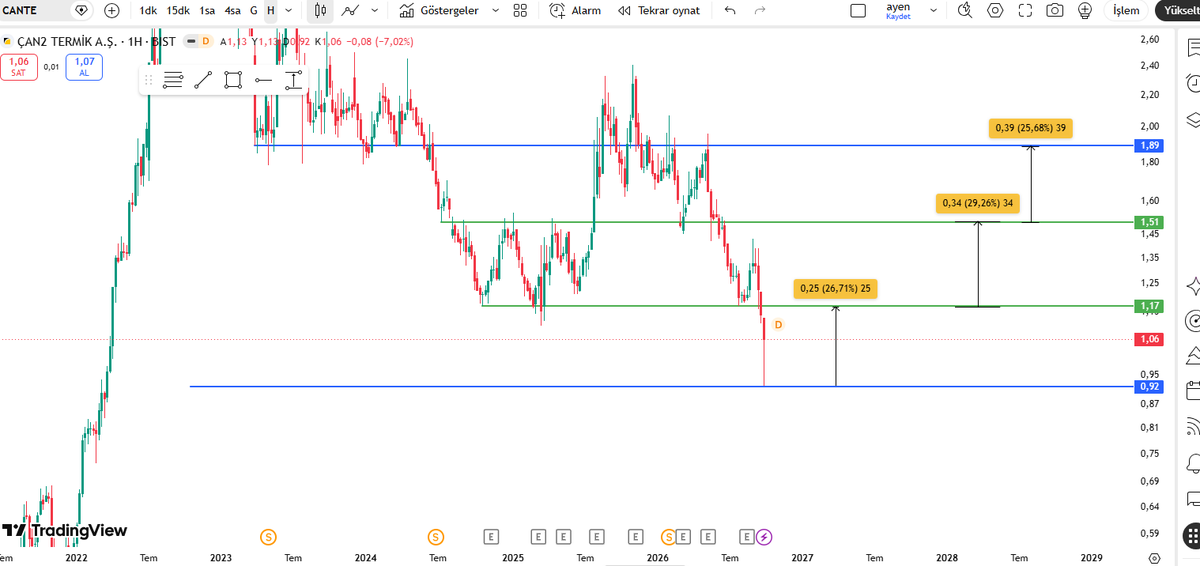
Task: Take a chart snapshot with camera icon
Action: pyautogui.click(x=1054, y=11)
